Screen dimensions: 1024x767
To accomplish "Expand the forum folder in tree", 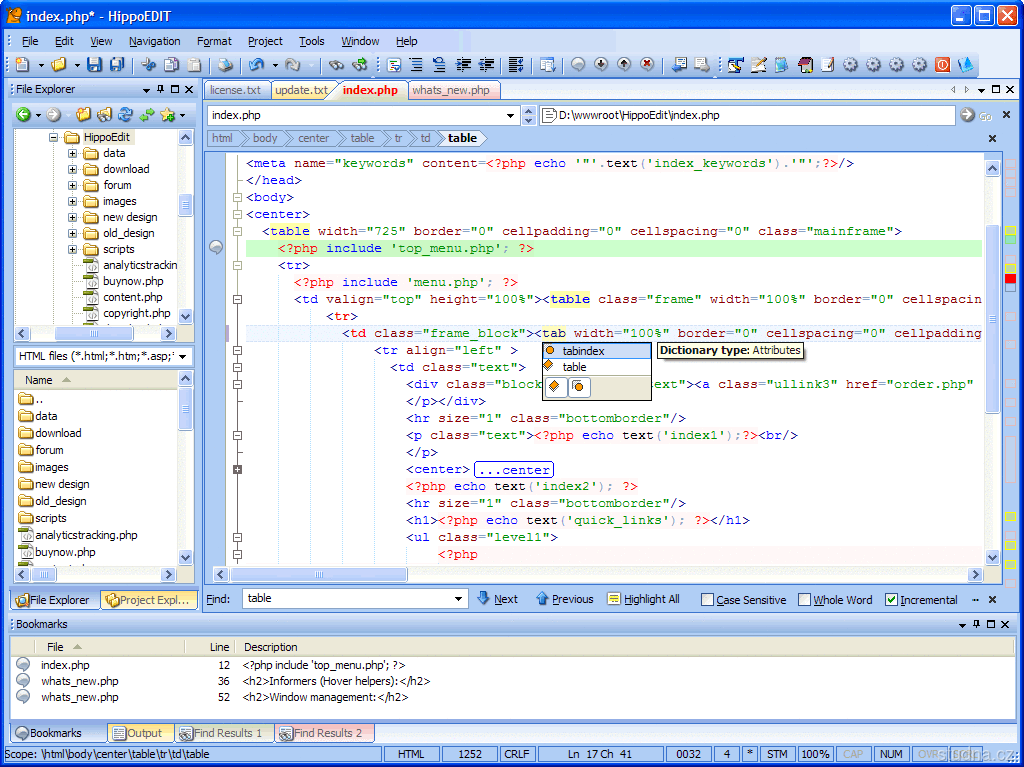I will click(72, 185).
